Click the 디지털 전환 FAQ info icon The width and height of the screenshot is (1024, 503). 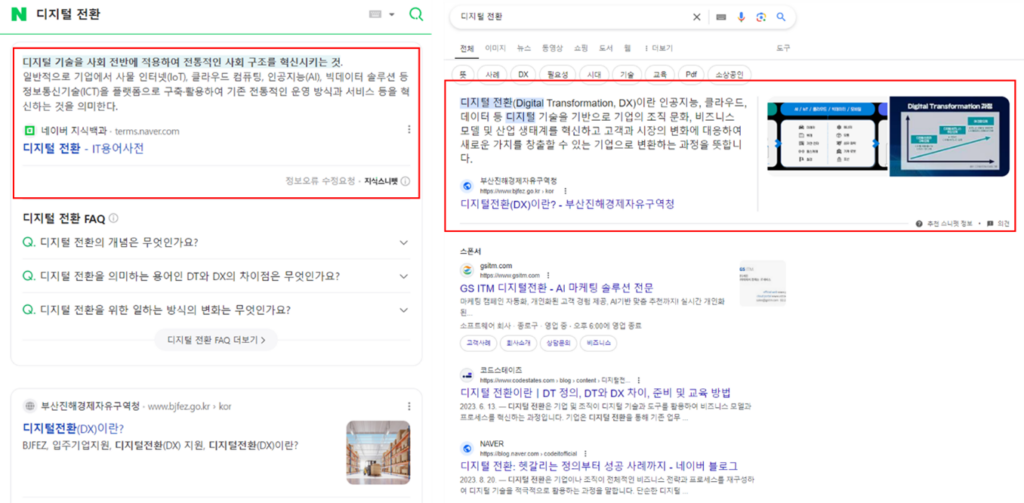pyautogui.click(x=114, y=218)
